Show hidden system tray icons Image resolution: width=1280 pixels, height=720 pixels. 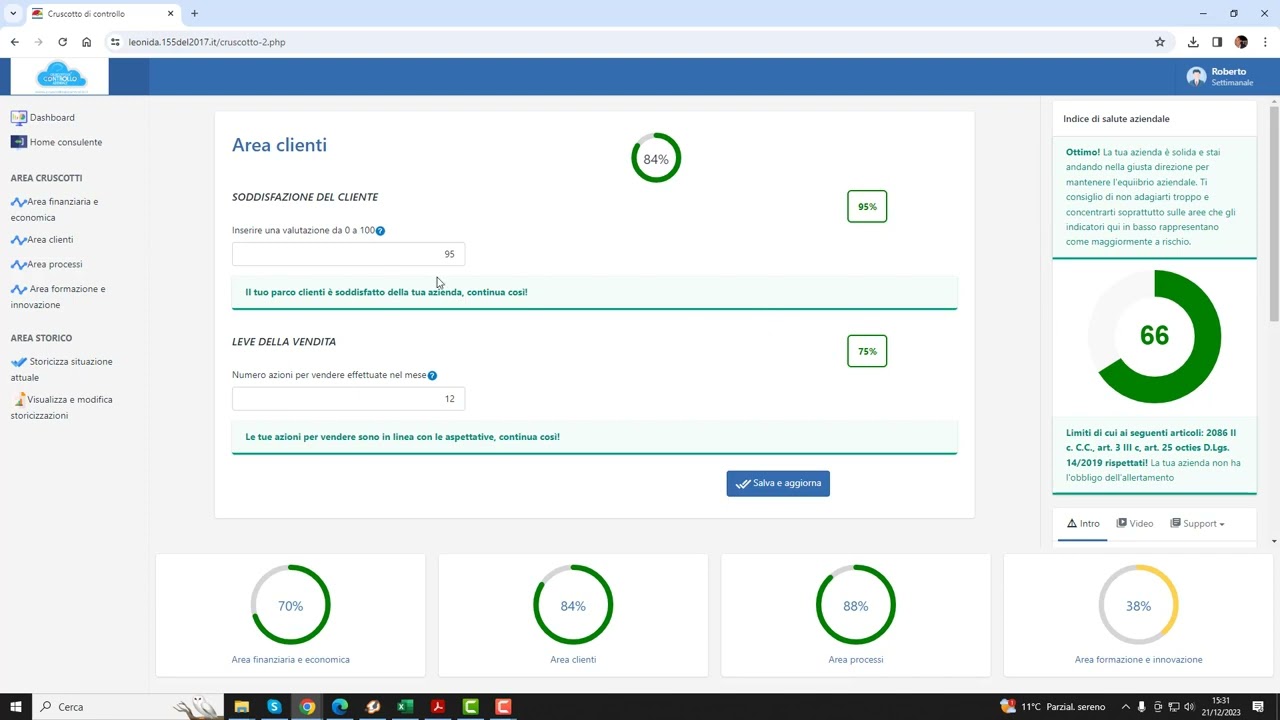tap(1126, 707)
